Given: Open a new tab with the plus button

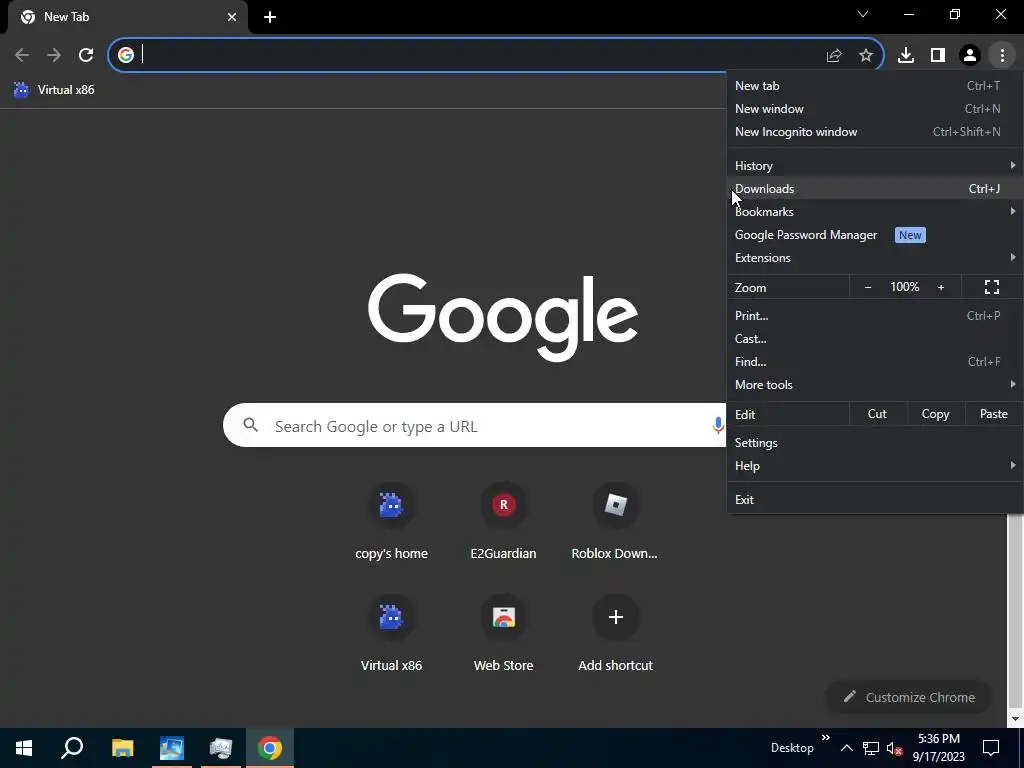Looking at the screenshot, I should coord(270,17).
